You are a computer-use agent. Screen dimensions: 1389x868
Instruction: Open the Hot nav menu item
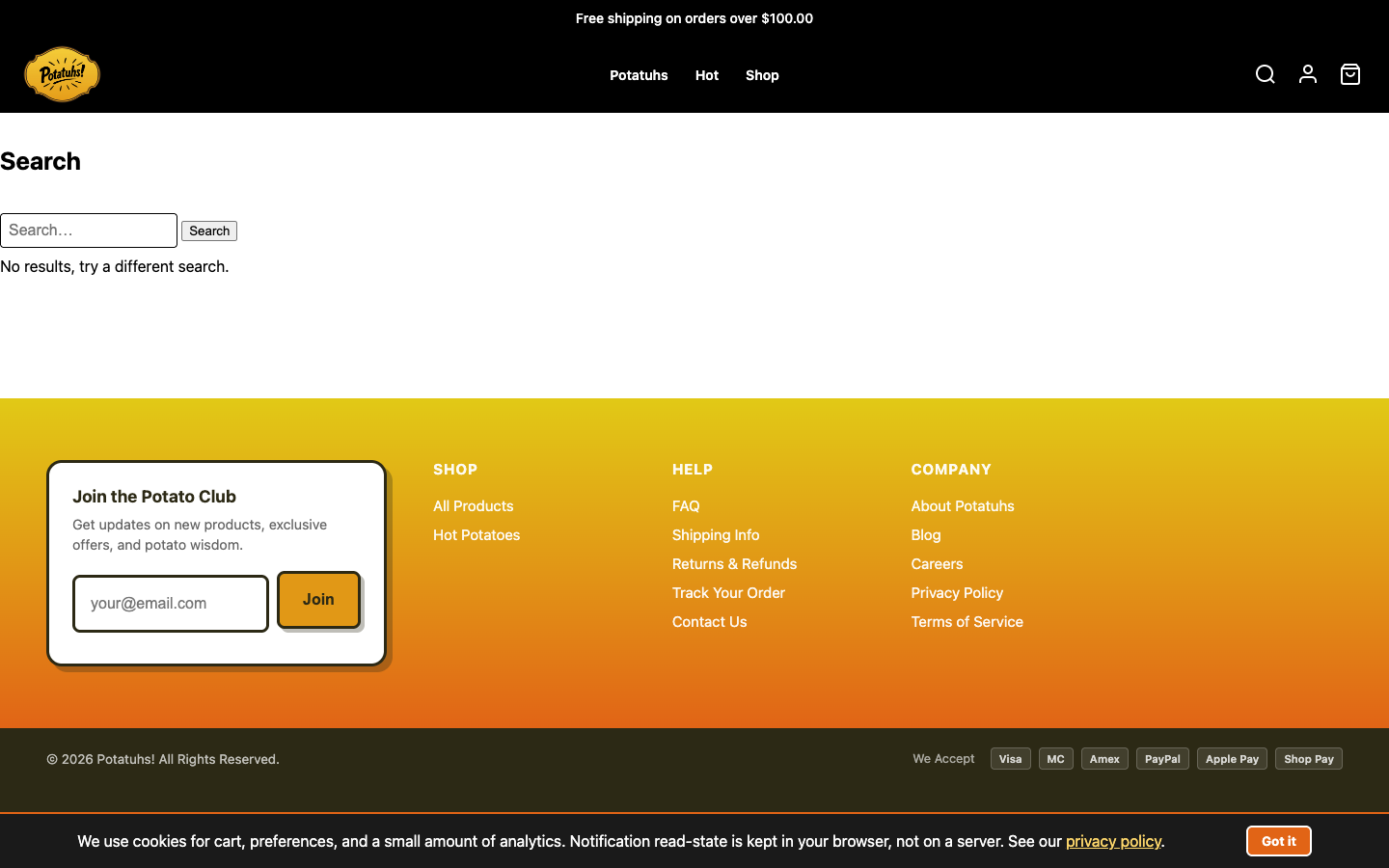[707, 75]
